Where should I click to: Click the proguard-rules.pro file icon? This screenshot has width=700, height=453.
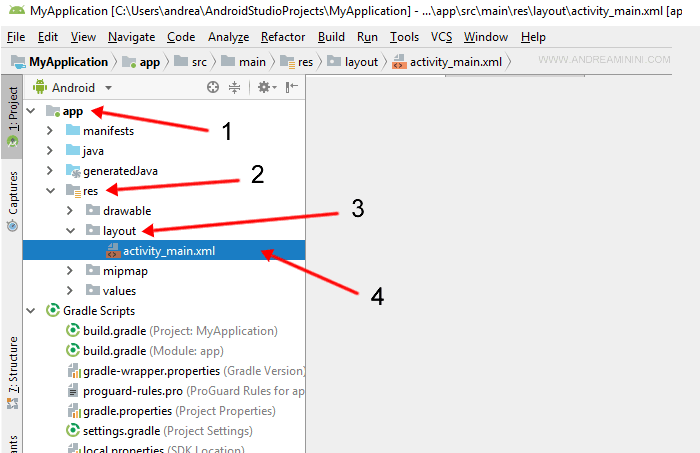73,391
